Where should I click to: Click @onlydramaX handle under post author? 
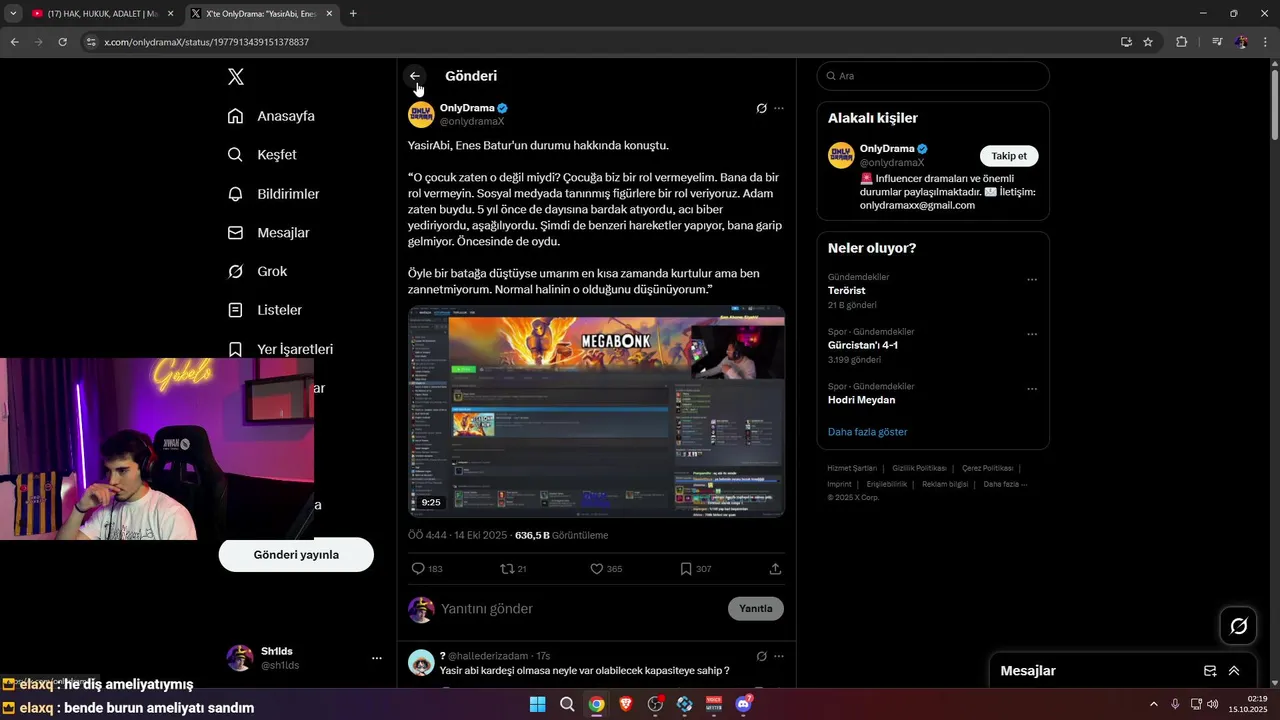(x=472, y=121)
